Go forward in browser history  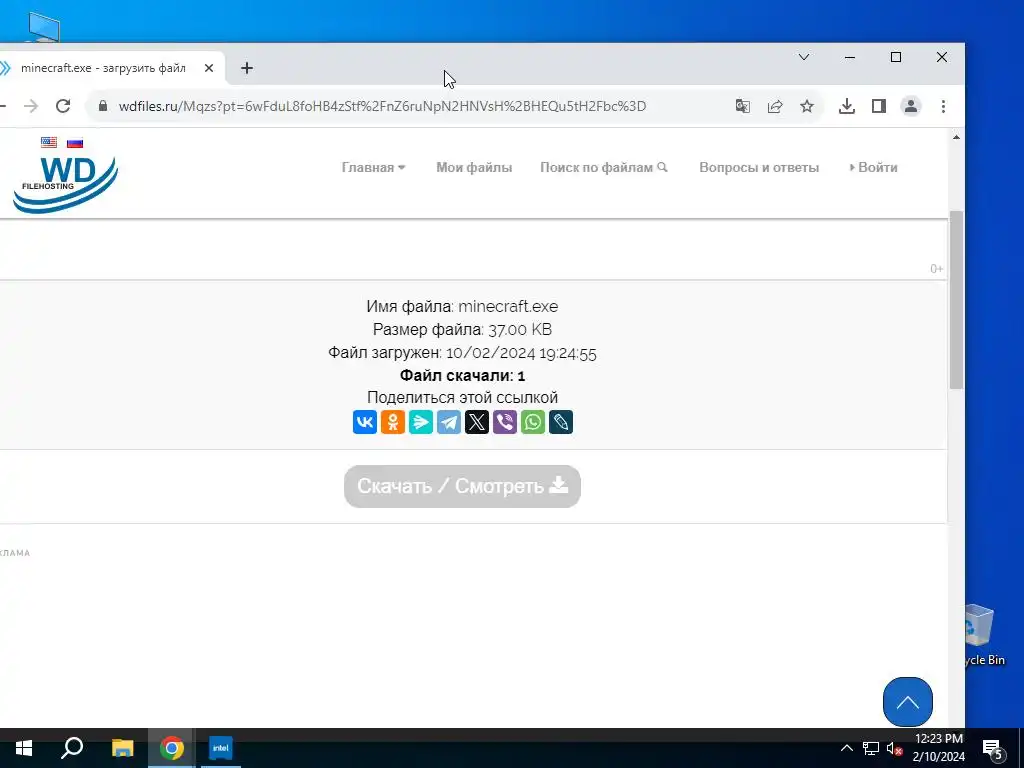(31, 106)
